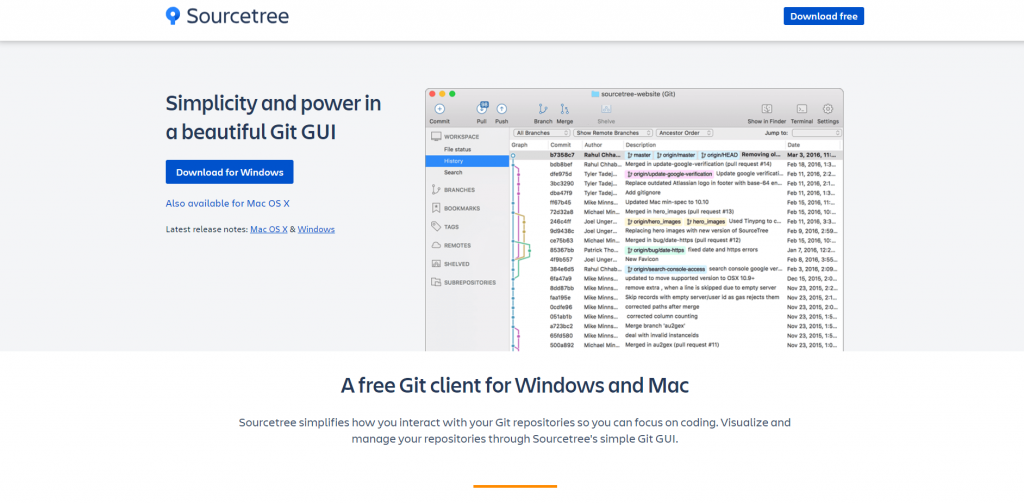
Task: Click the sourcetree-website (Git) window title
Action: click(x=638, y=94)
